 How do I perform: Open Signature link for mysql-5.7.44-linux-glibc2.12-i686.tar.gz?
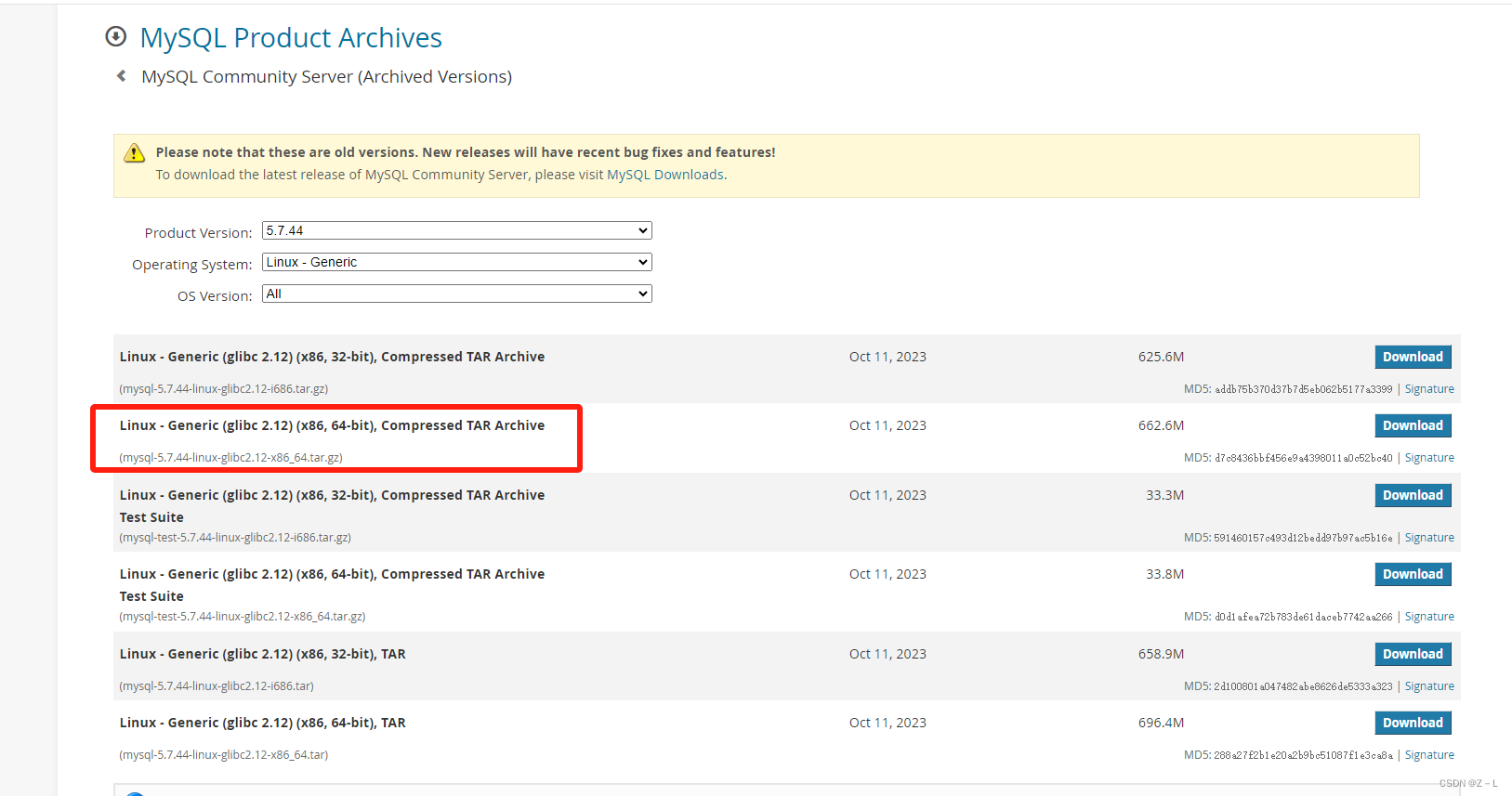(x=1429, y=389)
